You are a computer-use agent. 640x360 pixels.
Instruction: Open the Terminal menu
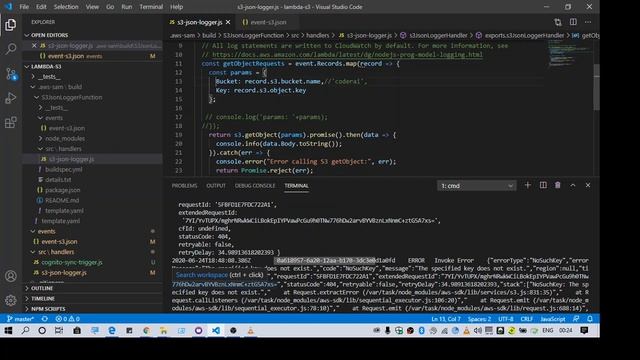(151, 7)
